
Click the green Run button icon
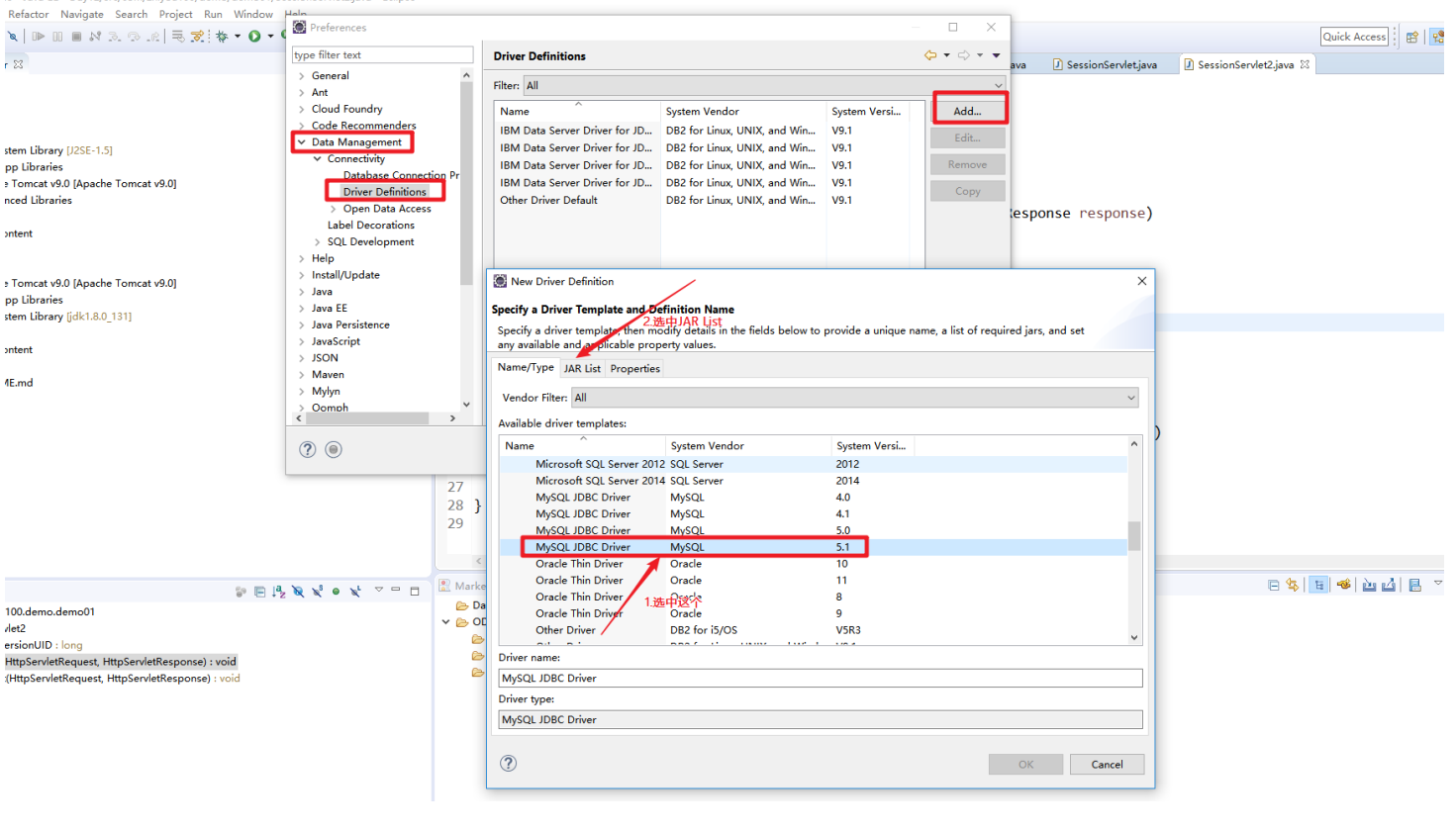tap(254, 37)
